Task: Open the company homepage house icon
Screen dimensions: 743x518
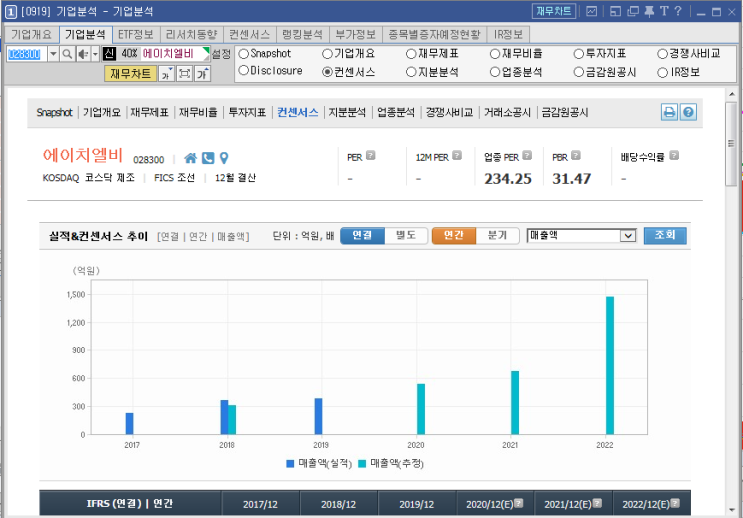Action: (x=190, y=158)
